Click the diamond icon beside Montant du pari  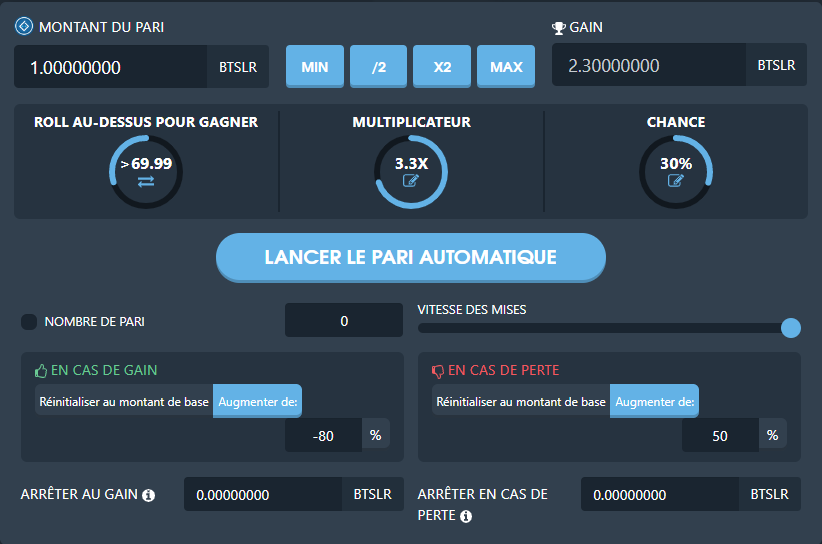(24, 26)
